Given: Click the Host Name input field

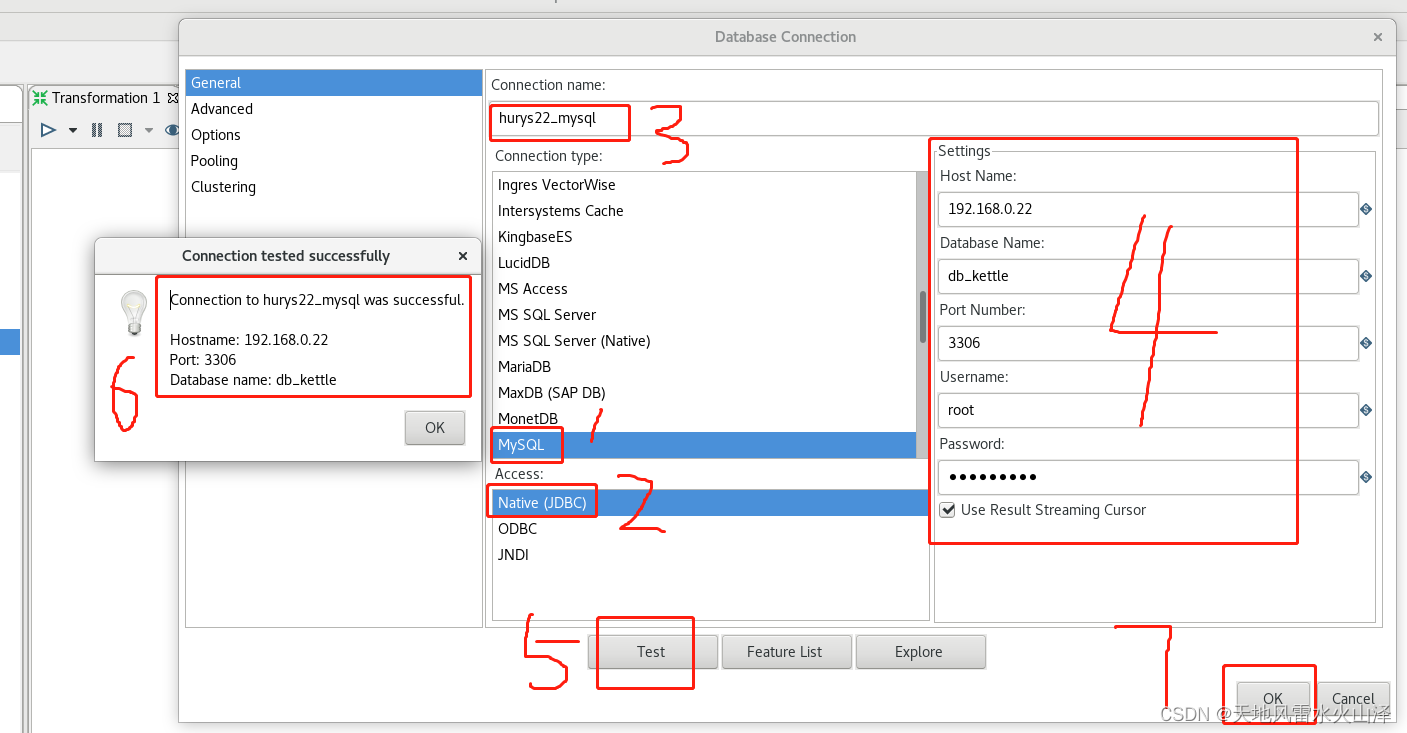Looking at the screenshot, I should (x=1148, y=209).
